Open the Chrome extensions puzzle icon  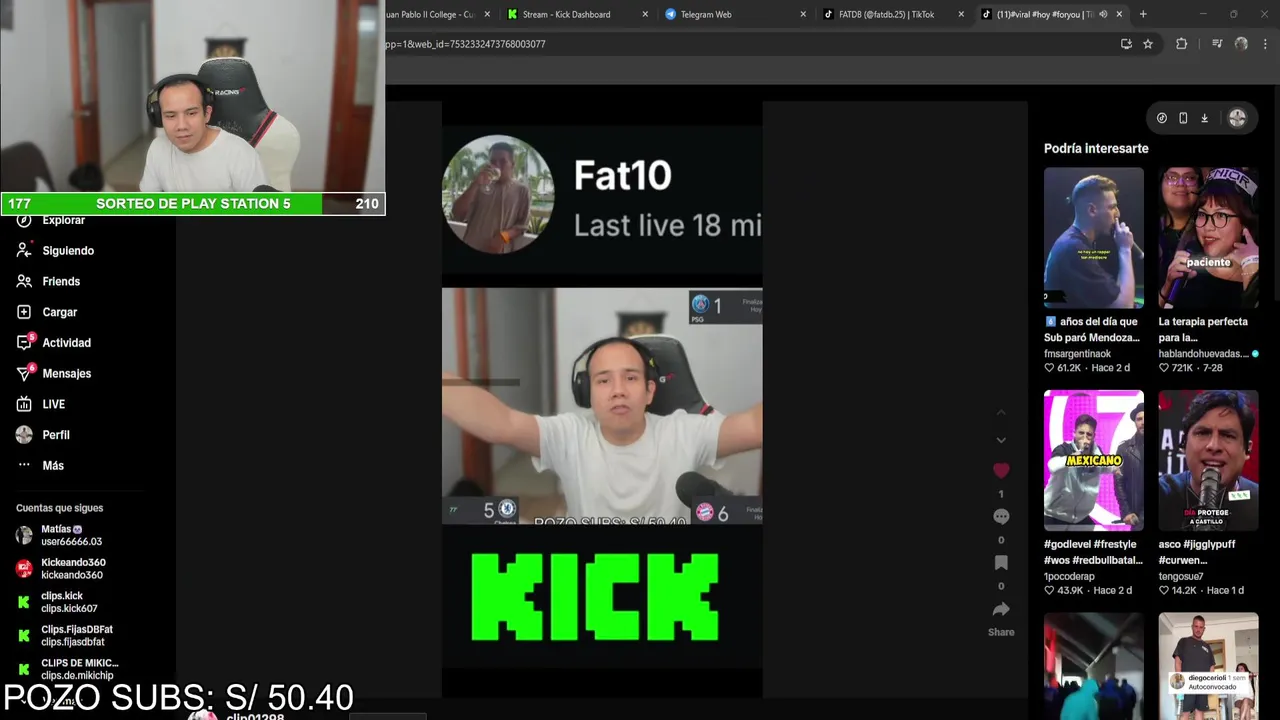point(1181,44)
